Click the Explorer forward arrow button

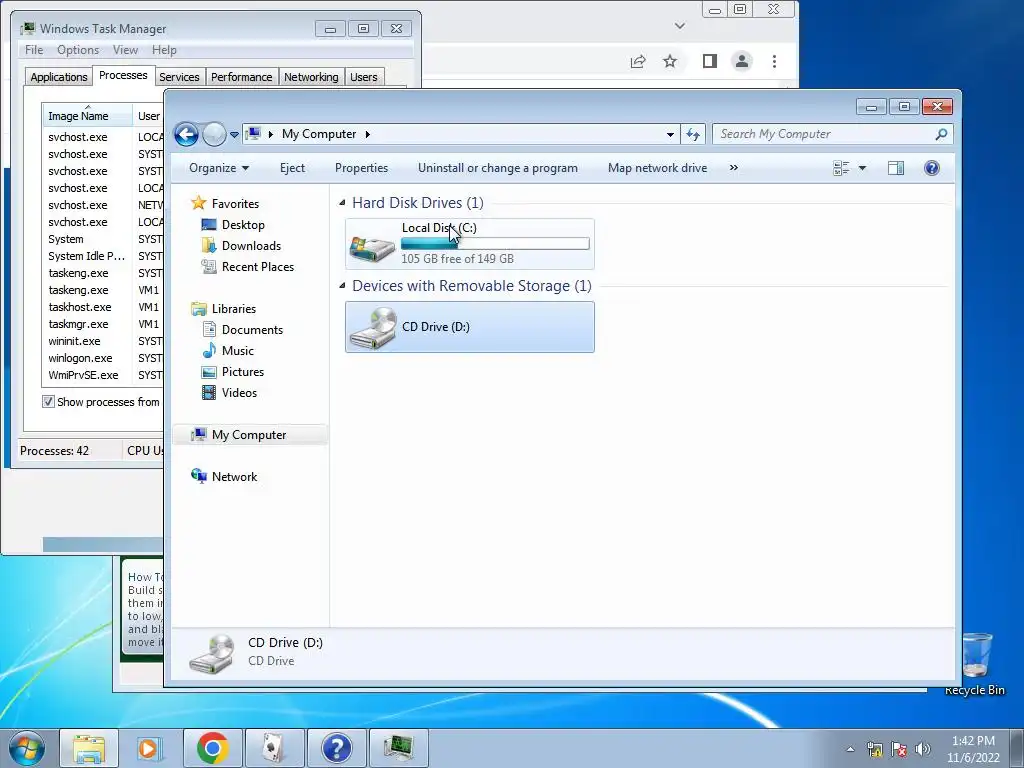click(214, 135)
